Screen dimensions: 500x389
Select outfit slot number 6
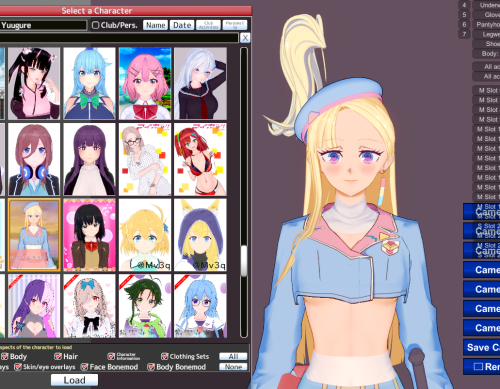[x=464, y=24]
